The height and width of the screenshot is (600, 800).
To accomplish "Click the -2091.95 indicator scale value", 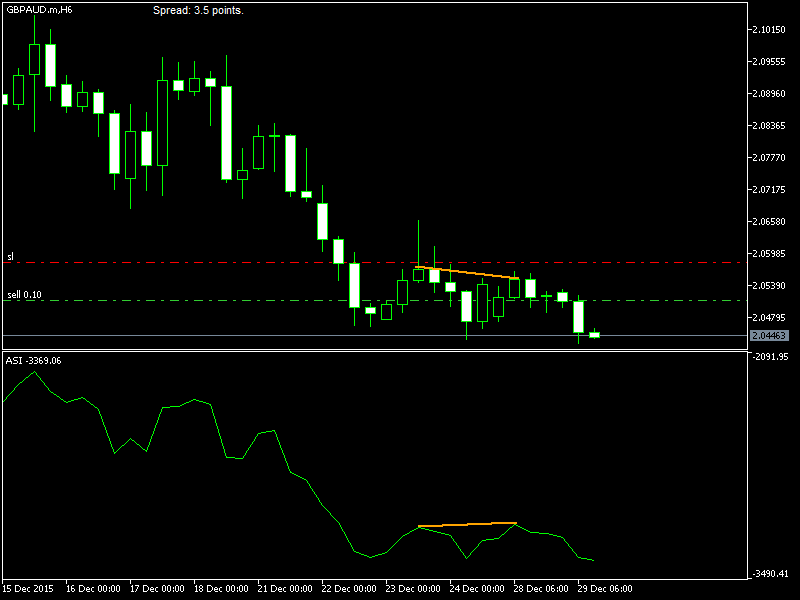I will click(x=770, y=357).
